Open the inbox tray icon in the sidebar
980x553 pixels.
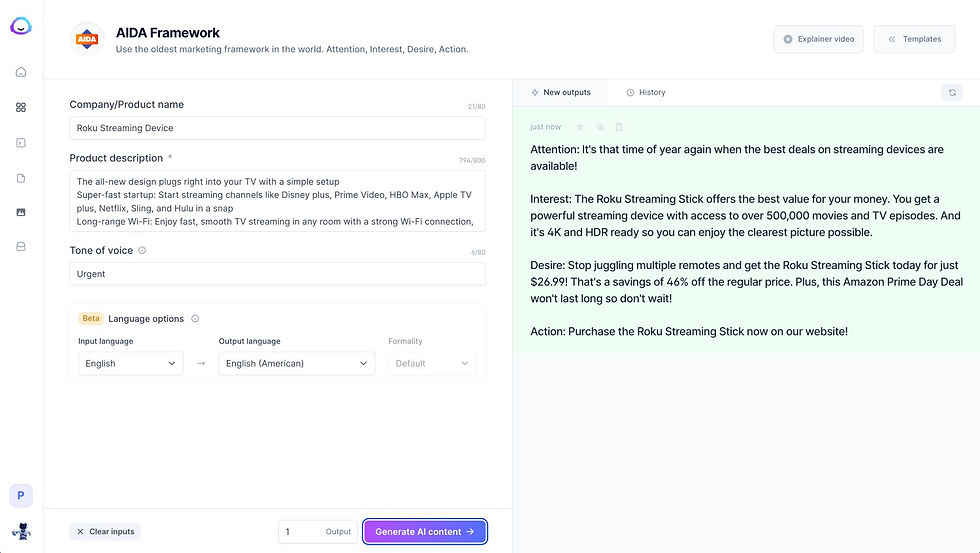coord(21,246)
